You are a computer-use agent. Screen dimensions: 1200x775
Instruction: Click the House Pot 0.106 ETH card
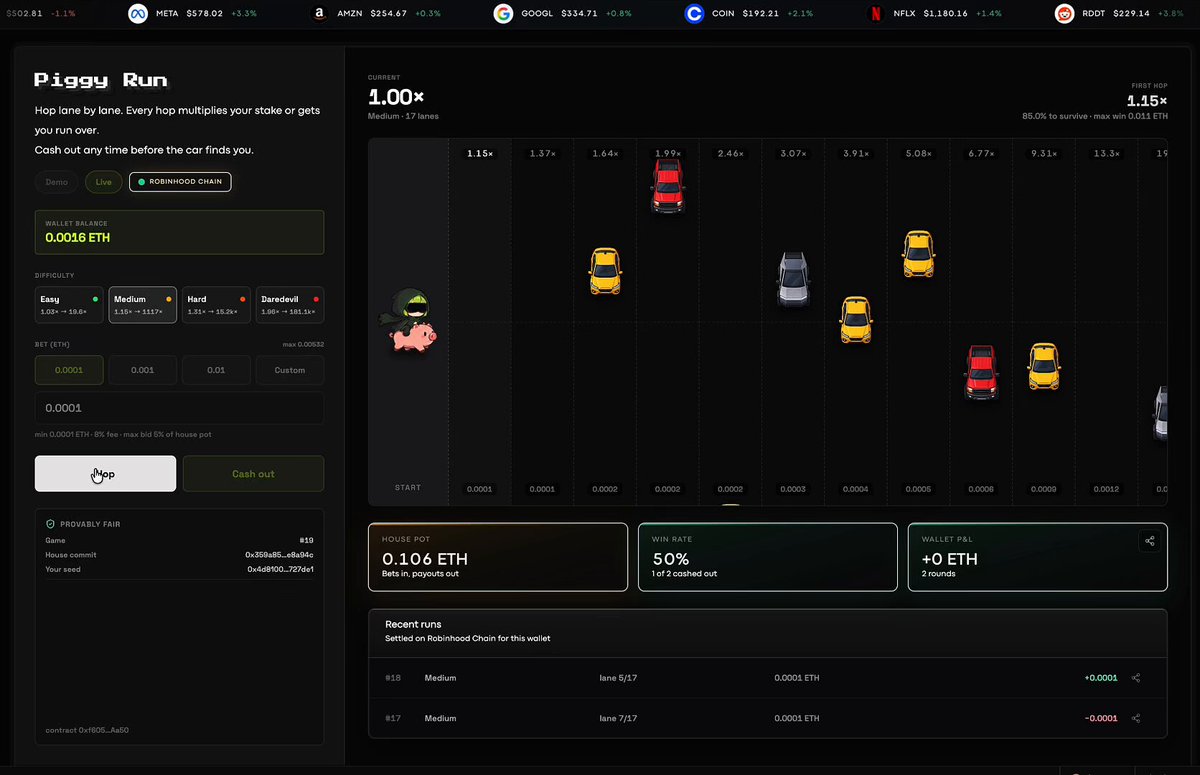pos(498,557)
